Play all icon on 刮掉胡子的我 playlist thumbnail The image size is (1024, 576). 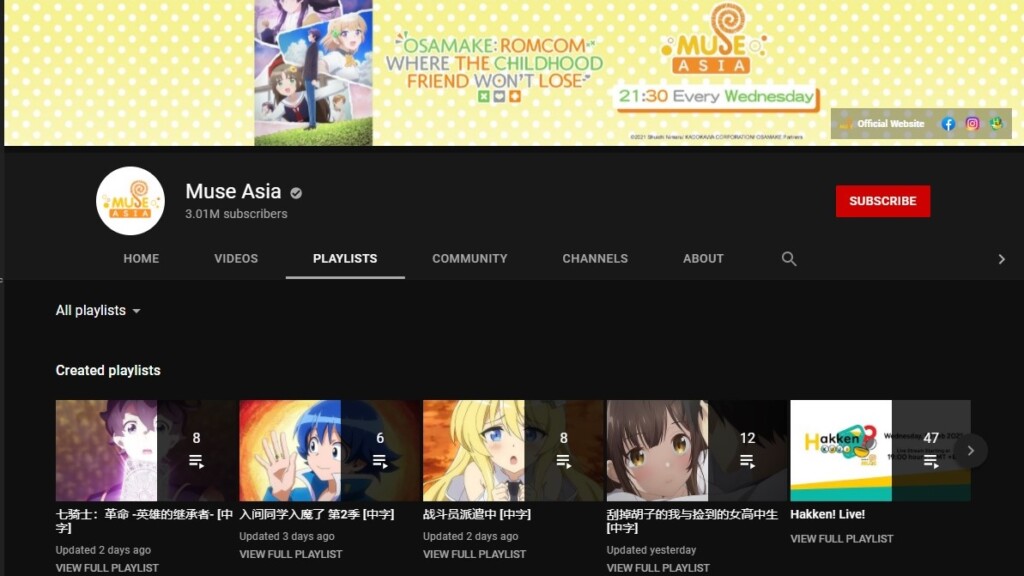747,461
